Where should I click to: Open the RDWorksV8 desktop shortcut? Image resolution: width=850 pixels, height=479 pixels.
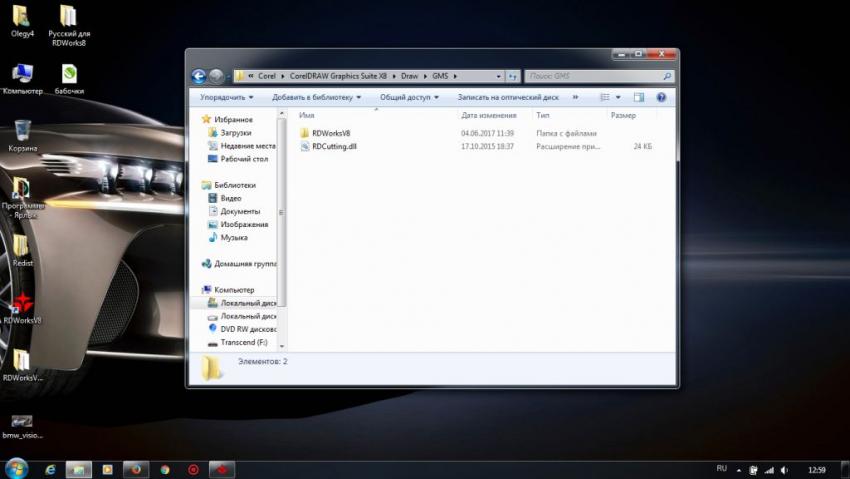[21, 305]
